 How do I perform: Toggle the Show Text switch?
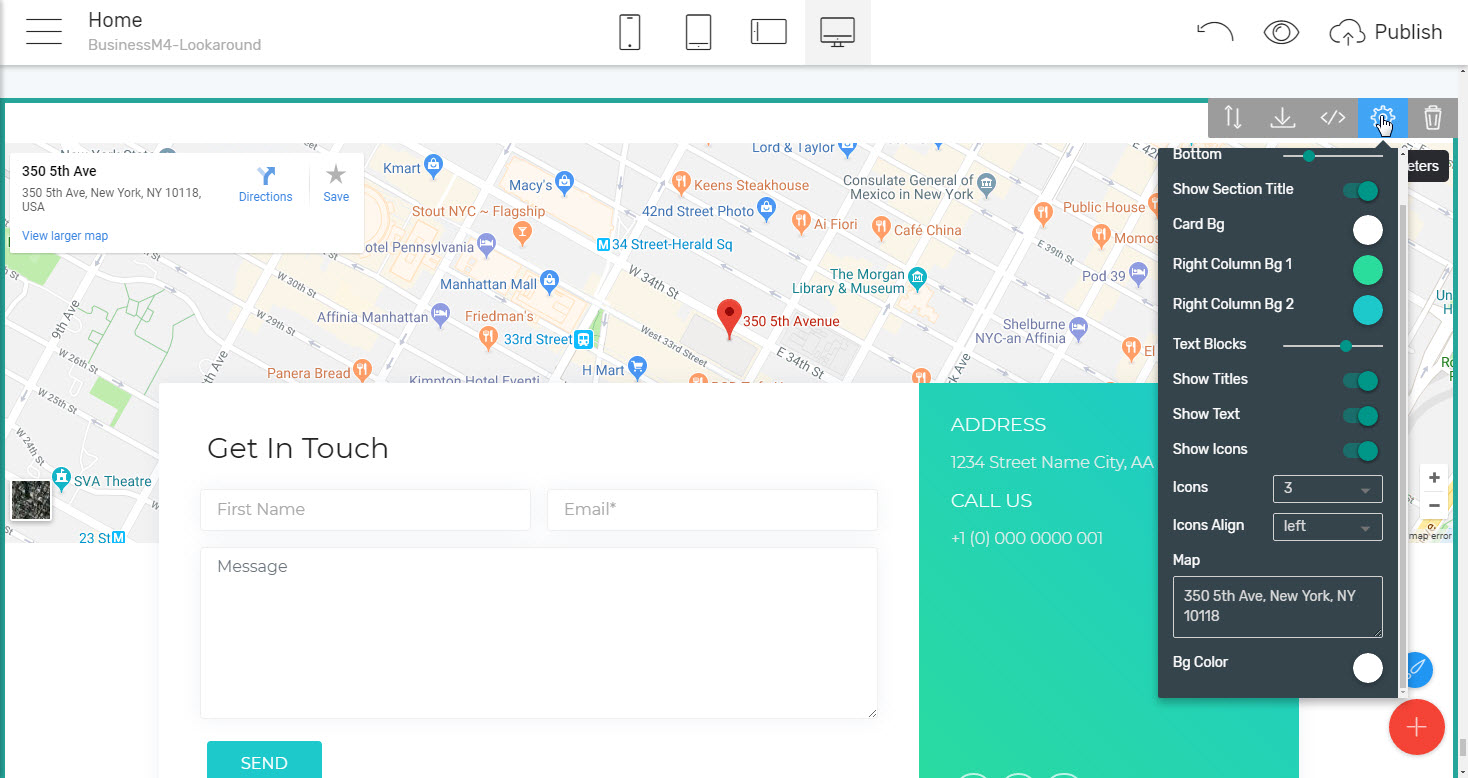(x=1361, y=415)
